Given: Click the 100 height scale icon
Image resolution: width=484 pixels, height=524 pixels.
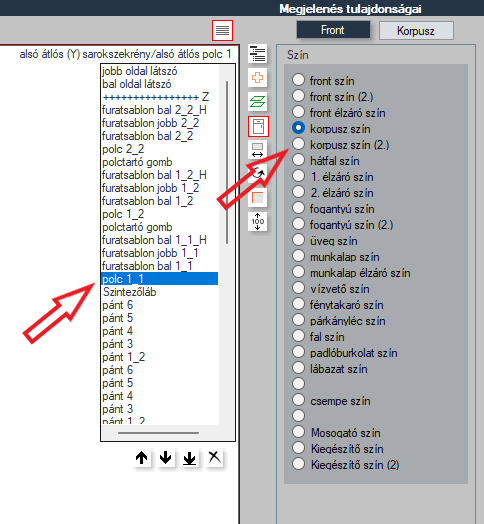Looking at the screenshot, I should tap(258, 222).
